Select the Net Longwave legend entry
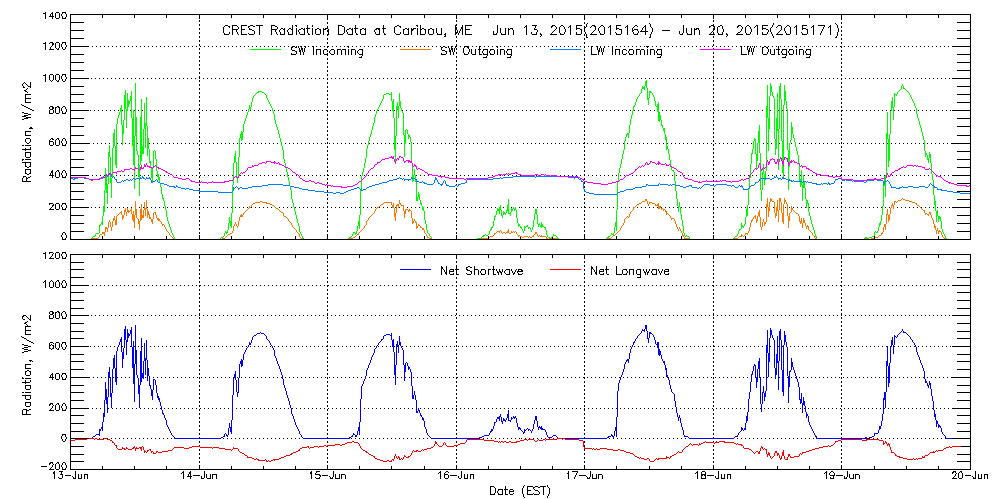The image size is (1000, 500). 630,271
